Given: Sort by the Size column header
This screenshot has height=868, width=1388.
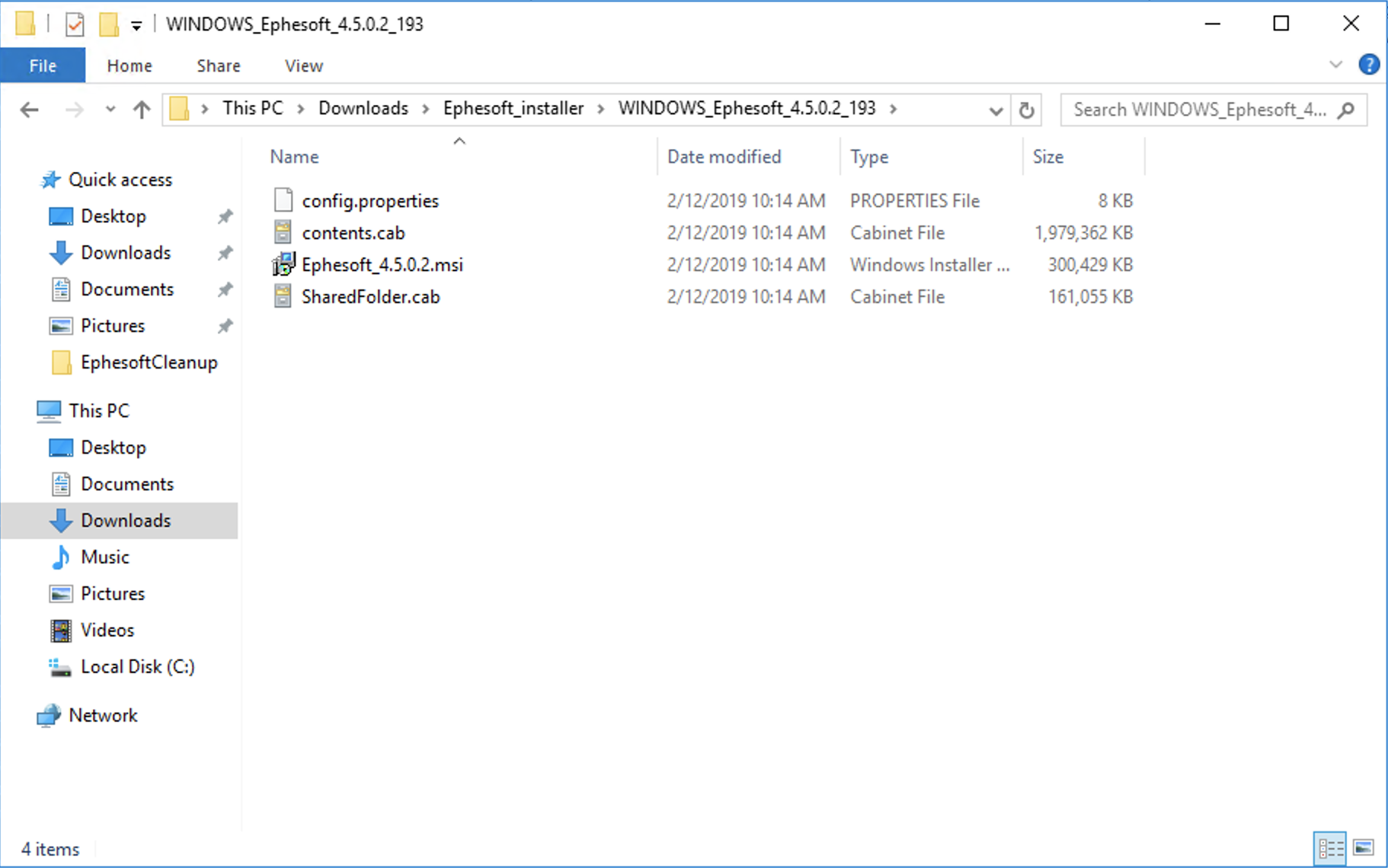Looking at the screenshot, I should [x=1048, y=157].
